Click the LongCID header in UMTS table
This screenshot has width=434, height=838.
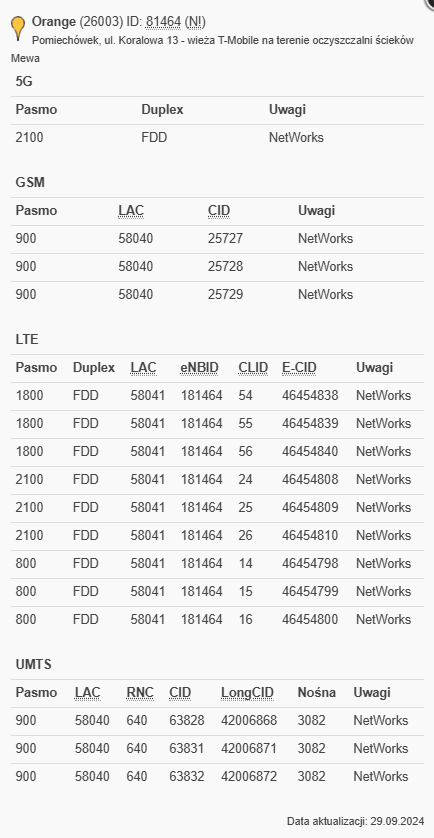click(x=247, y=693)
